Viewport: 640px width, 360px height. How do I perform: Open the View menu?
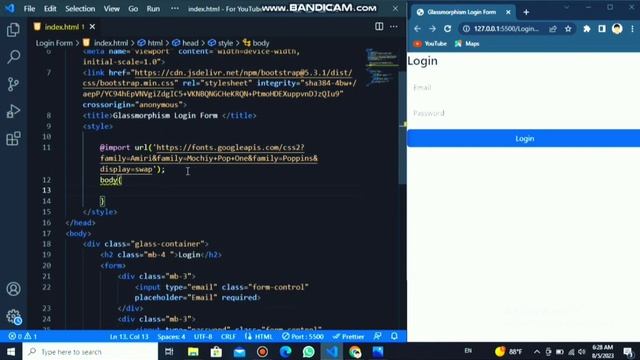click(111, 9)
